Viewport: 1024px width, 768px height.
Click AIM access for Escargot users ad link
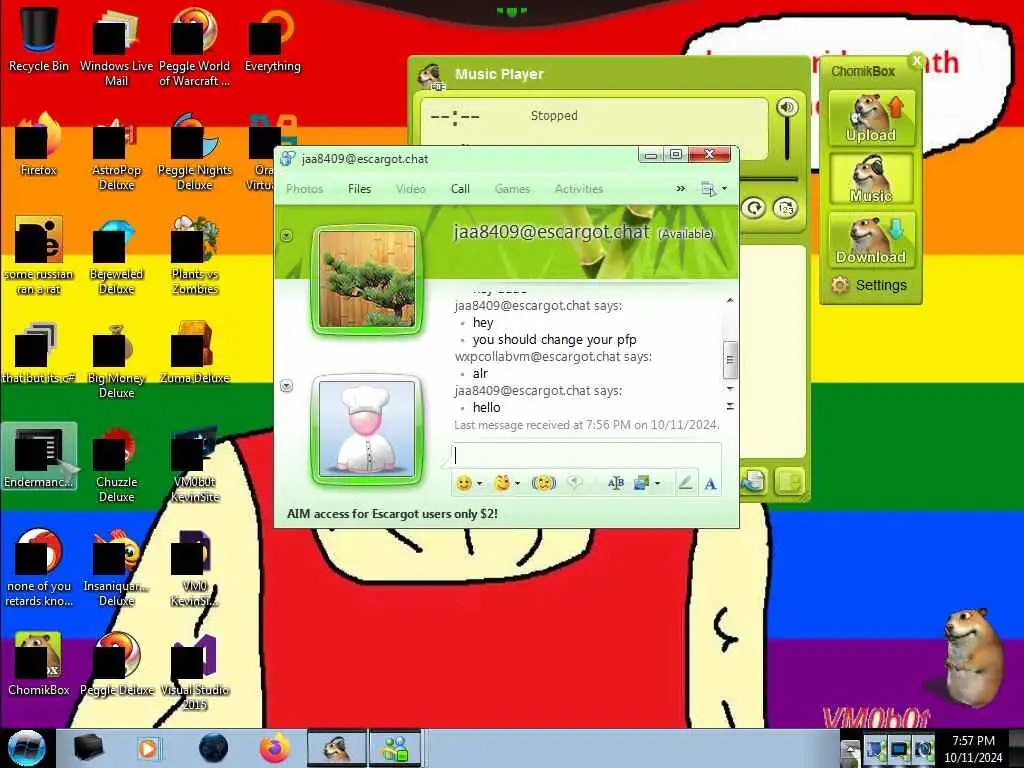click(392, 514)
